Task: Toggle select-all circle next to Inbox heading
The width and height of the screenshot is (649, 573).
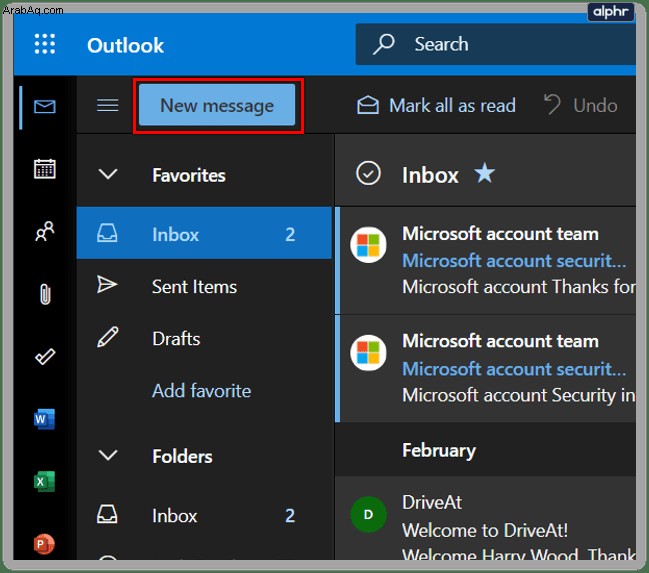Action: pyautogui.click(x=368, y=173)
